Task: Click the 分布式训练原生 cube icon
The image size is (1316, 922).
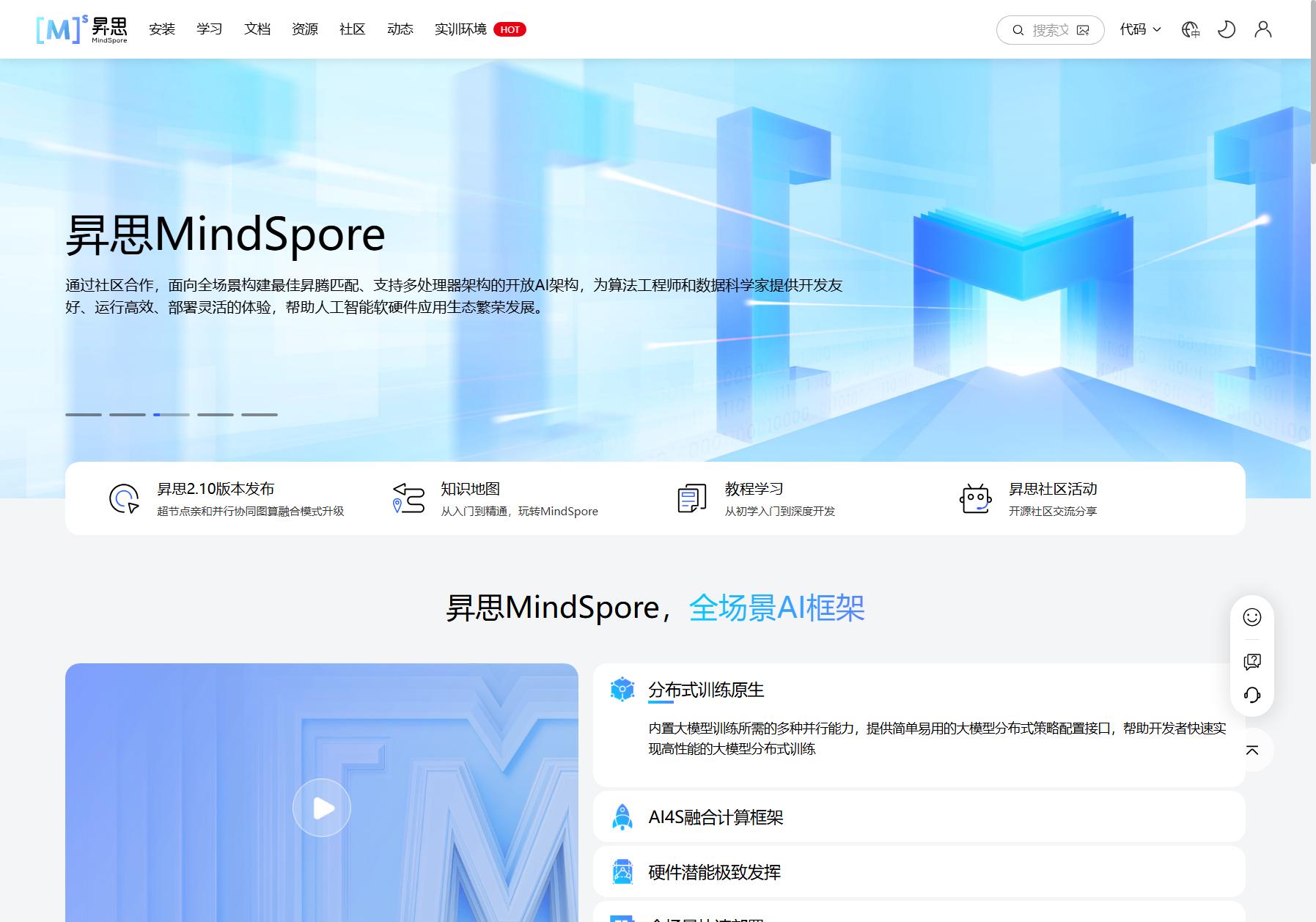Action: 622,690
